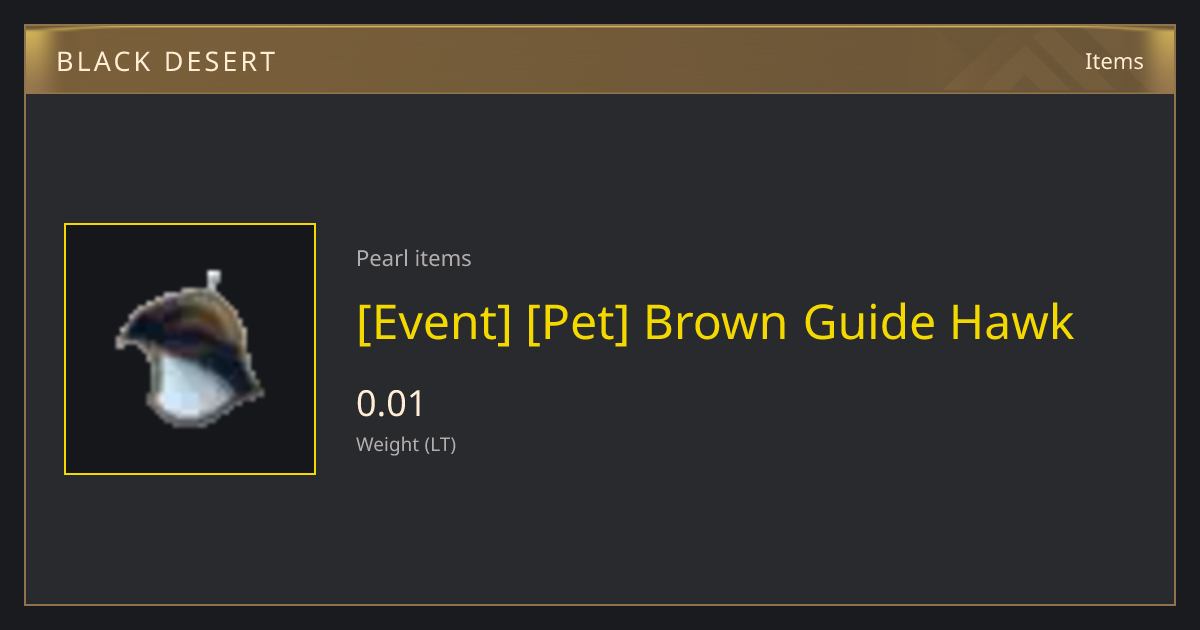Click the [Pet] tag in item title
1200x630 pixels.
[577, 323]
